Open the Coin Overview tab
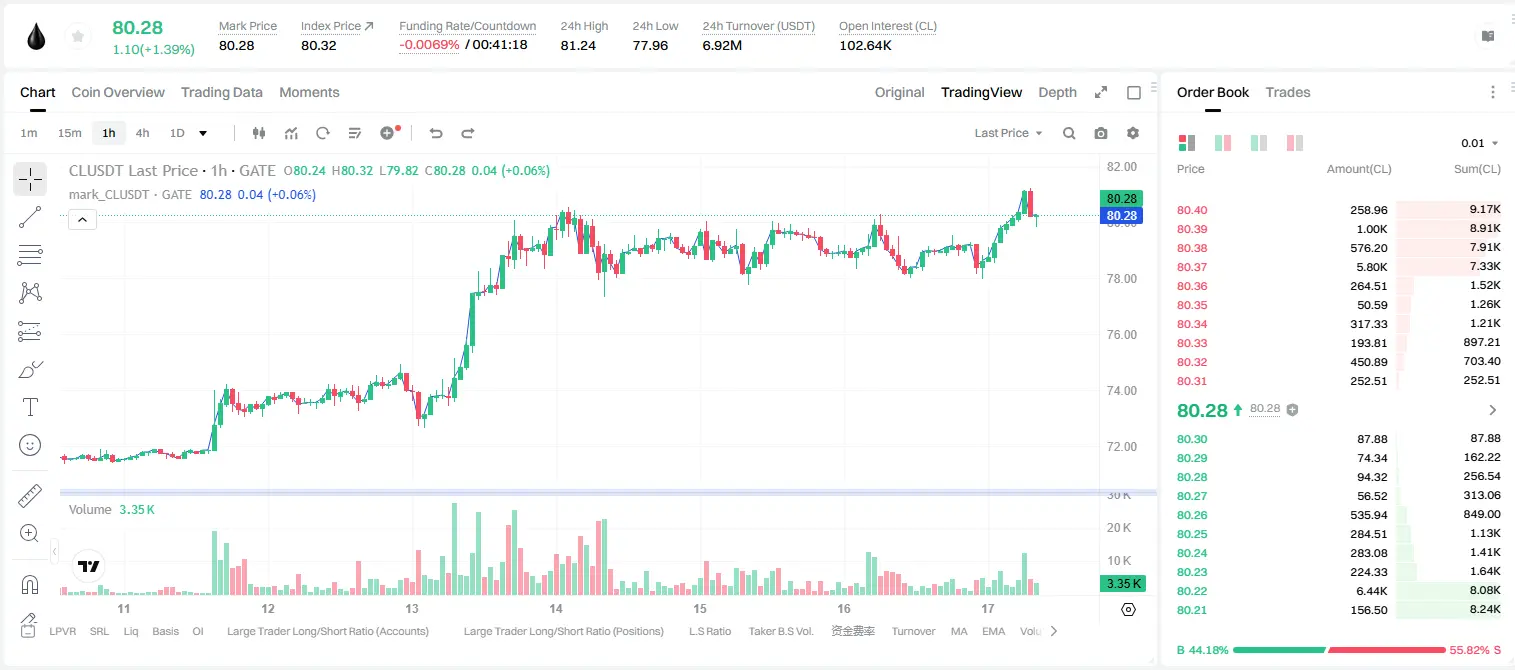The height and width of the screenshot is (670, 1515). [118, 92]
